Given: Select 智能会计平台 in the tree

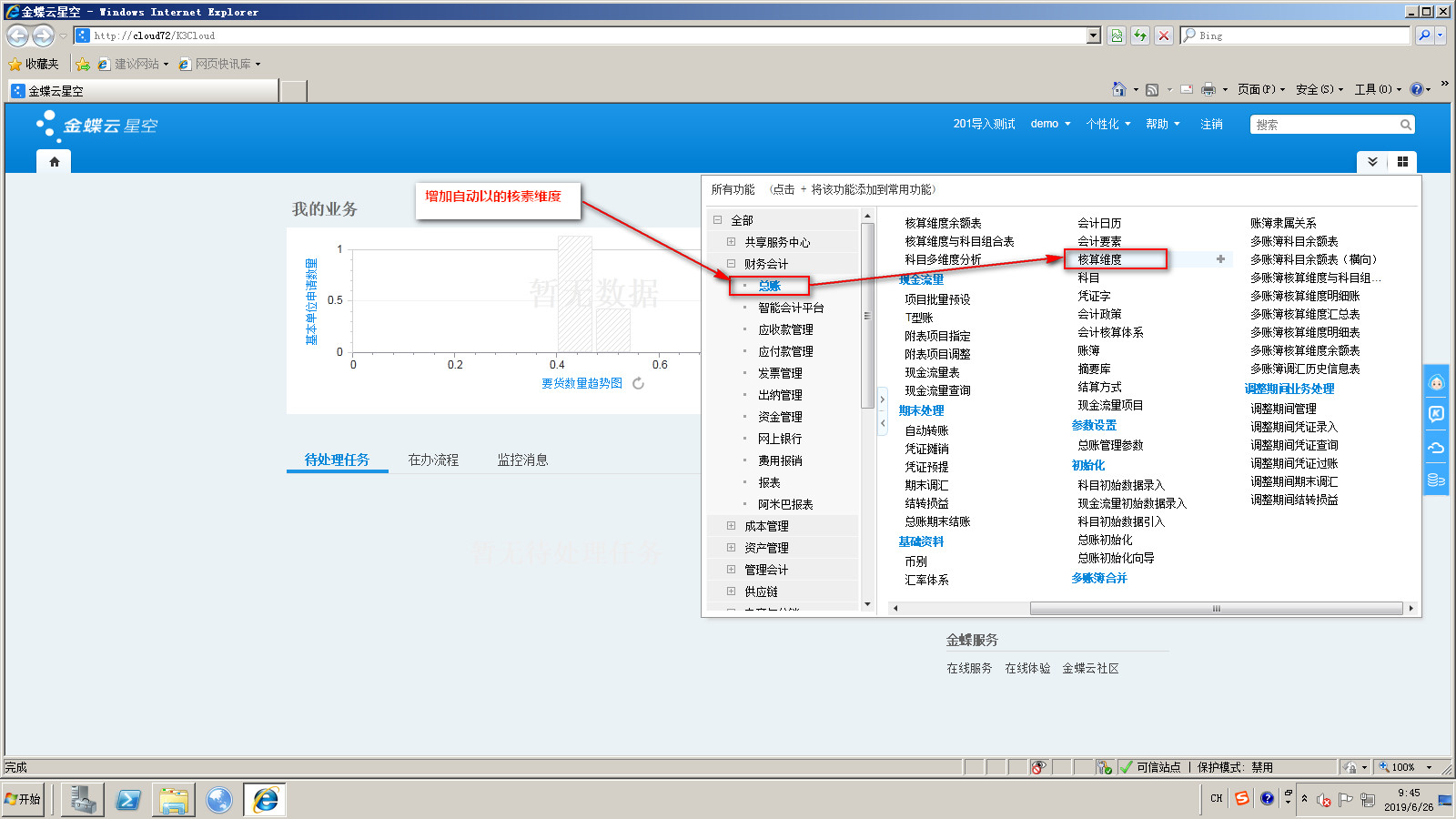Looking at the screenshot, I should (x=791, y=308).
